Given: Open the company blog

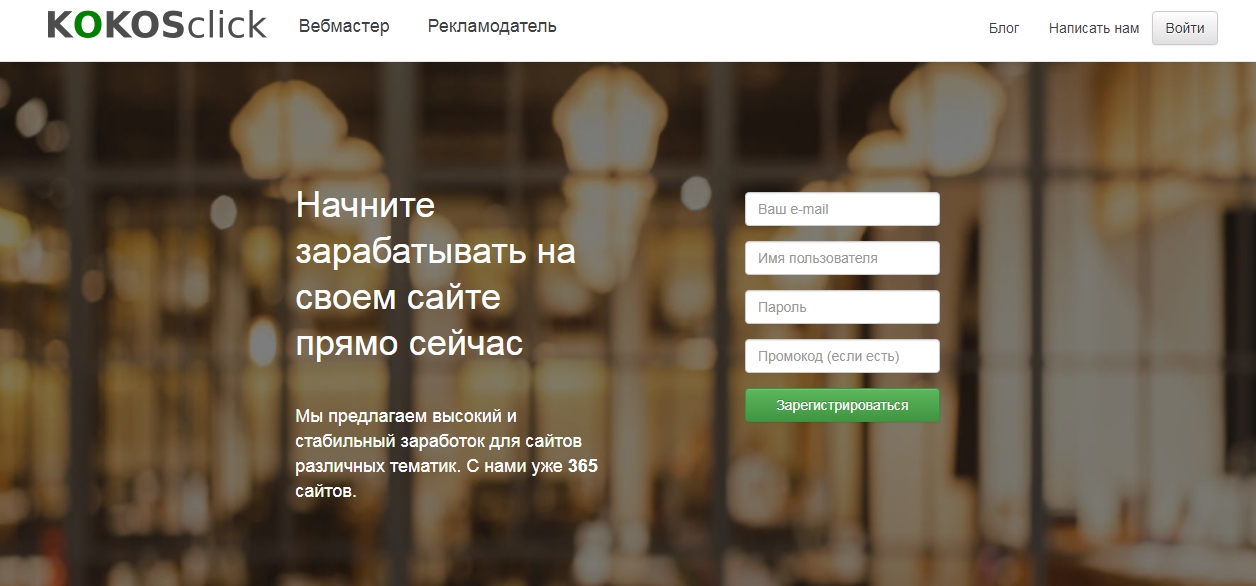Looking at the screenshot, I should coord(1003,29).
